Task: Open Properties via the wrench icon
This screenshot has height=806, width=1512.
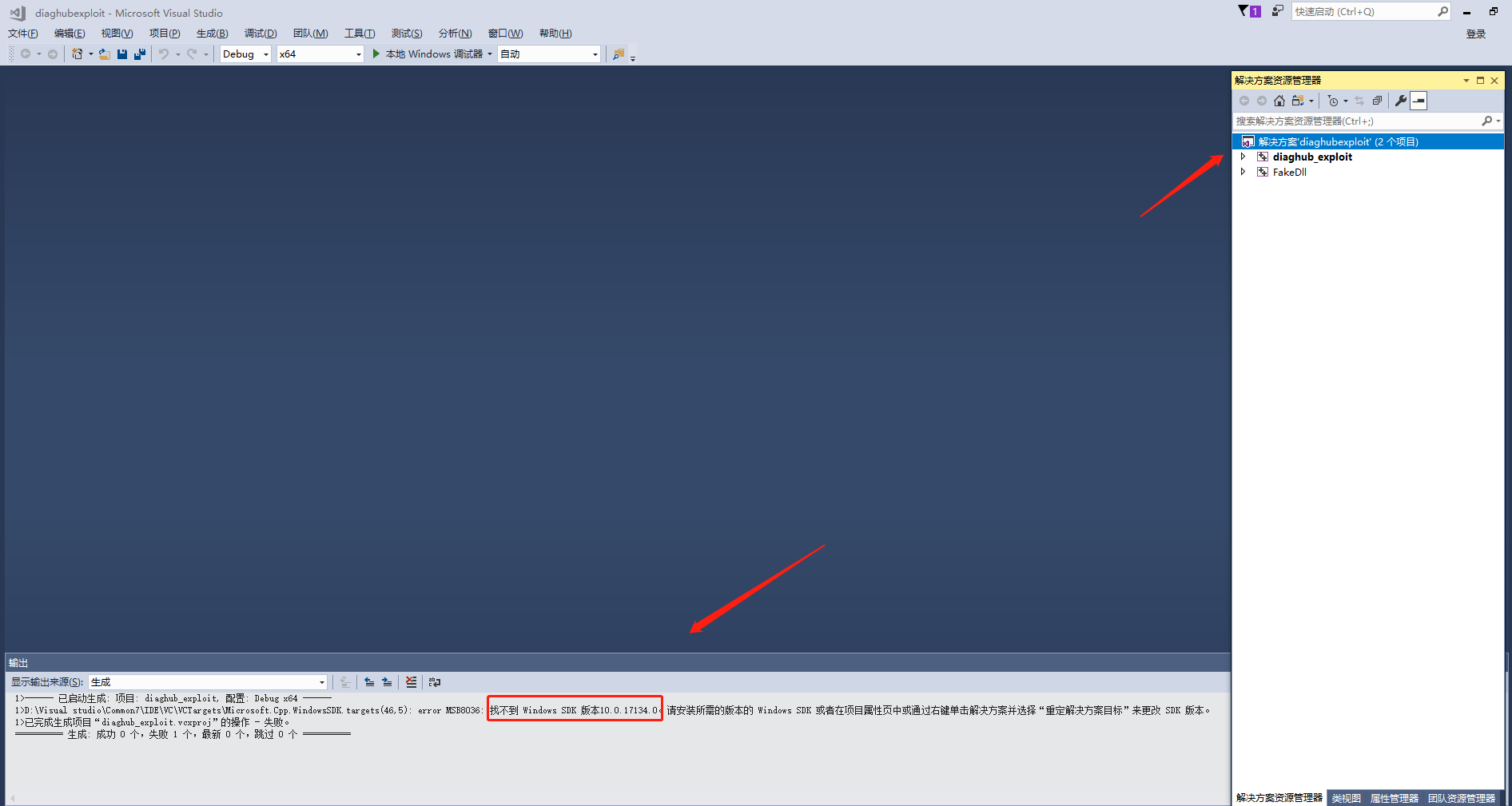Action: (1401, 101)
